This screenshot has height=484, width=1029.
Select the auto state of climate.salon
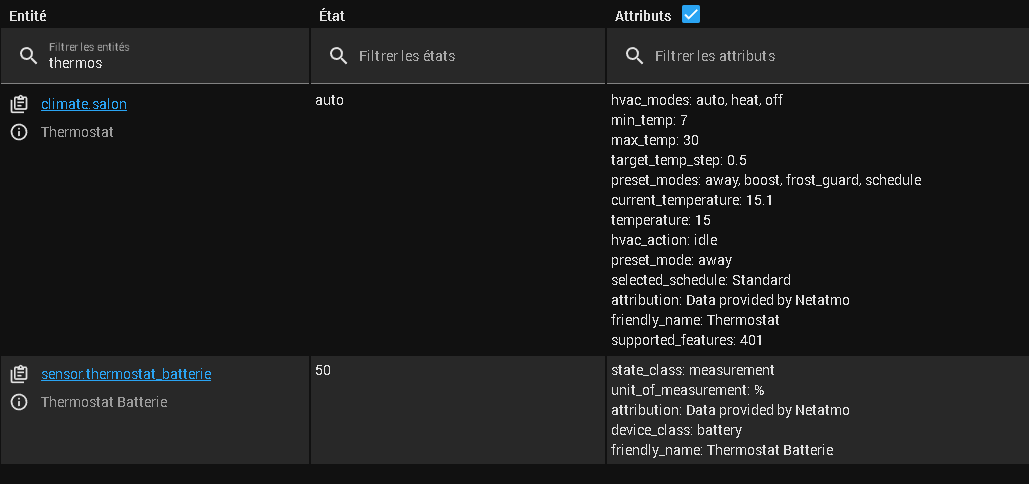pos(329,100)
